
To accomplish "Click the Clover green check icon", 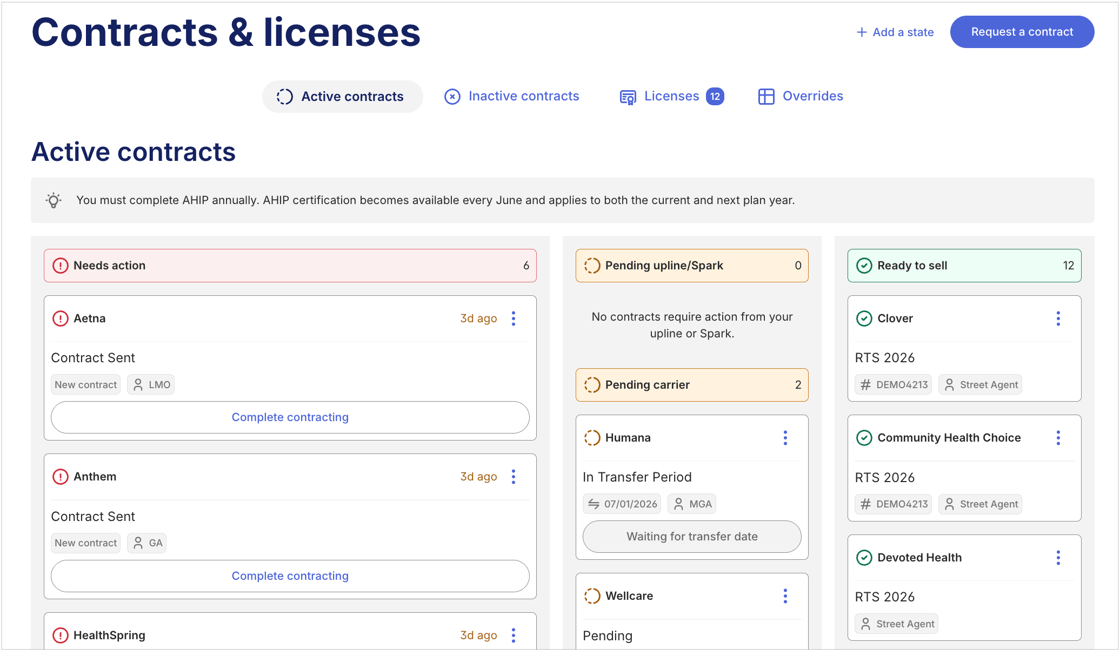I will (x=864, y=319).
